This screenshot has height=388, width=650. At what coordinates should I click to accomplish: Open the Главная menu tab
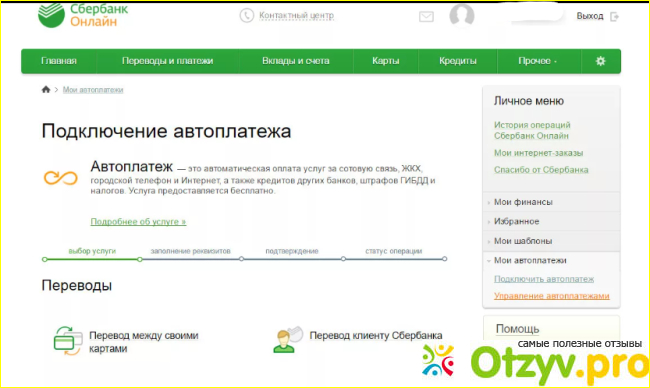tap(59, 61)
